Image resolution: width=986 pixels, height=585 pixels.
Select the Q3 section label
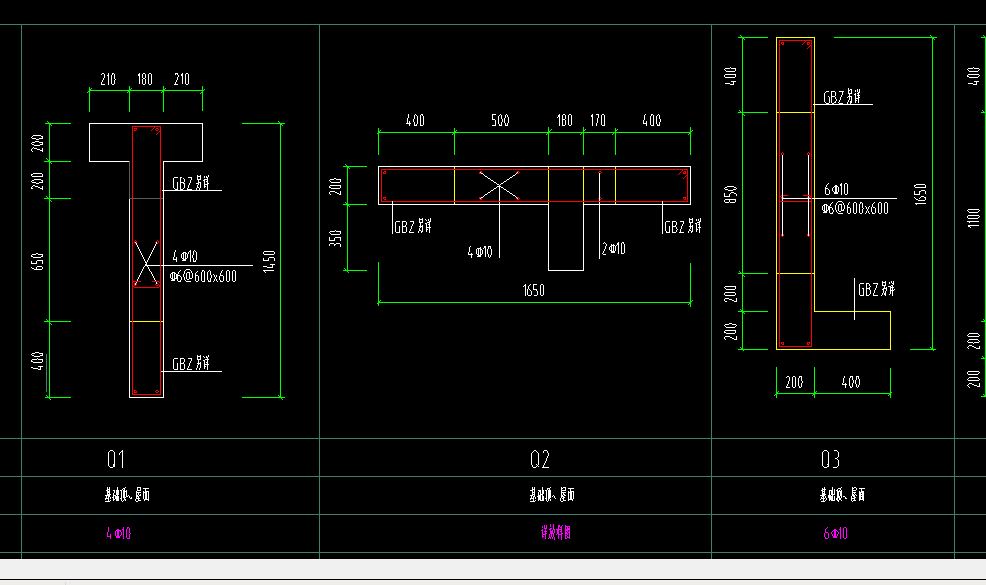[x=830, y=459]
